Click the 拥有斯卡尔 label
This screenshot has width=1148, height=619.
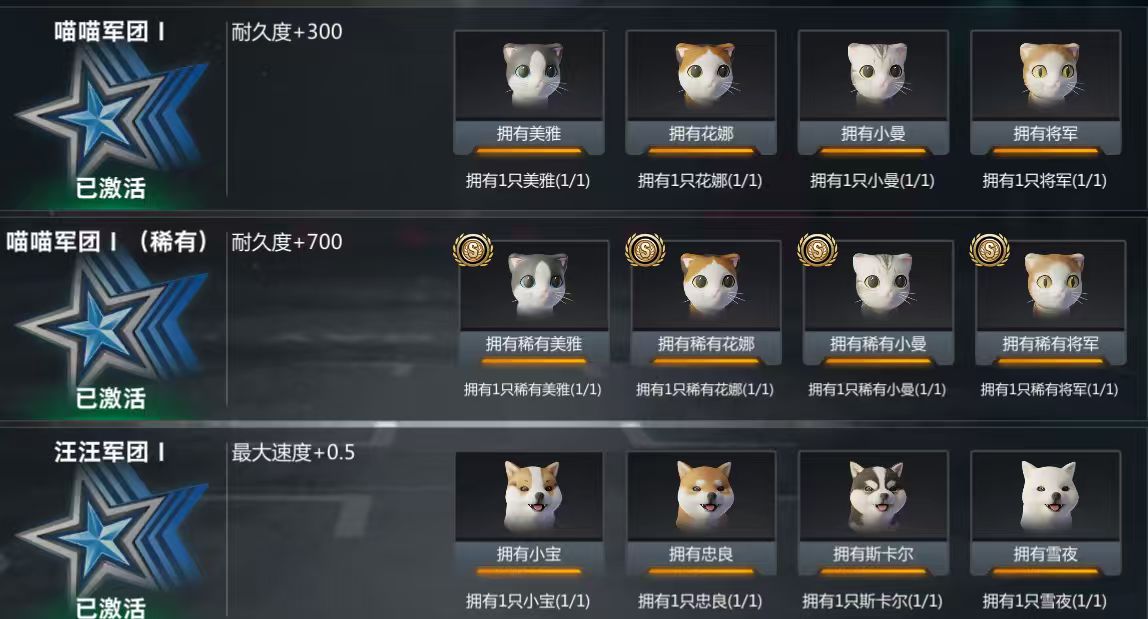[x=873, y=554]
